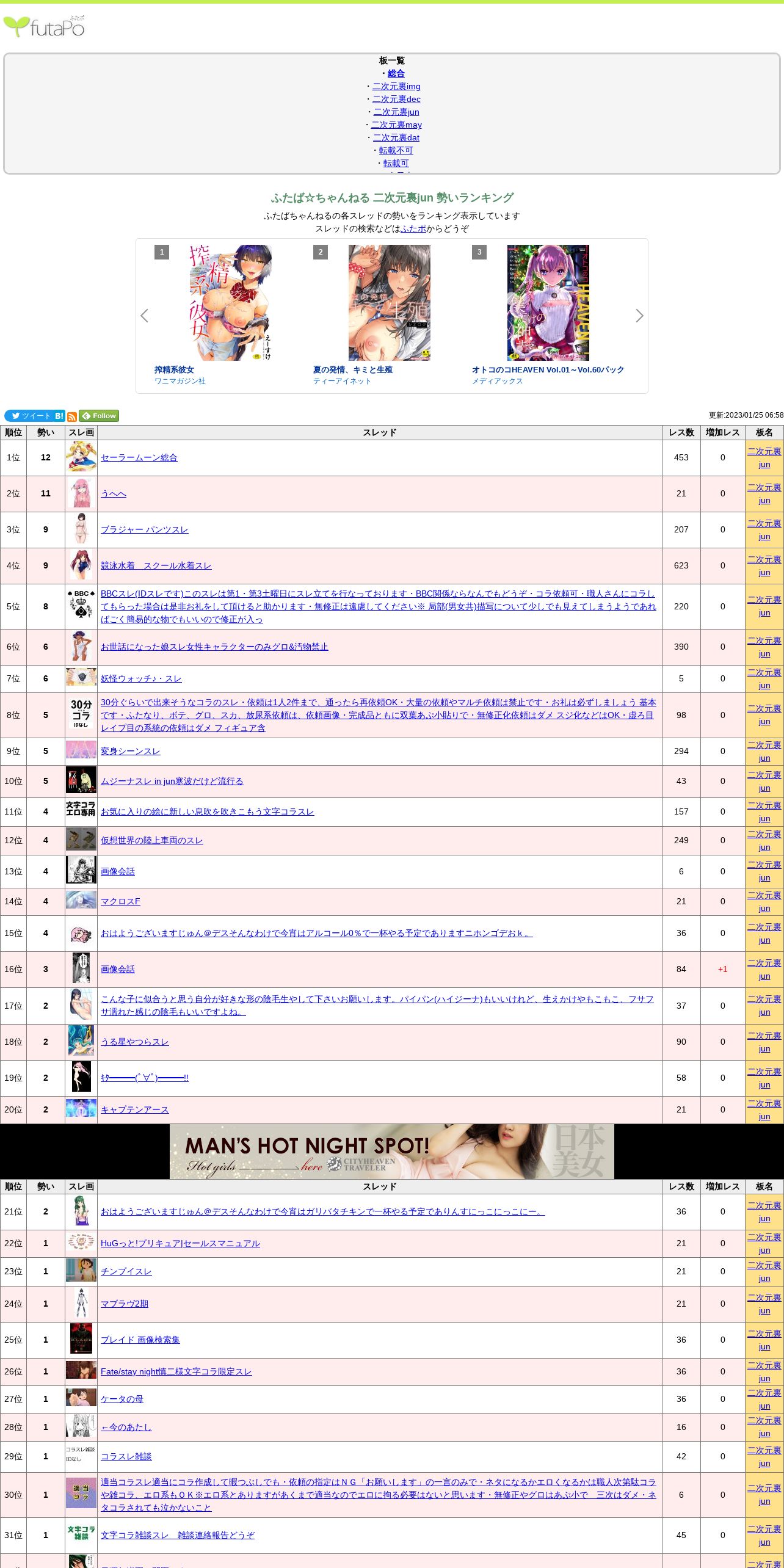
Task: Open the 変身シーンスレ thread
Action: (x=131, y=751)
